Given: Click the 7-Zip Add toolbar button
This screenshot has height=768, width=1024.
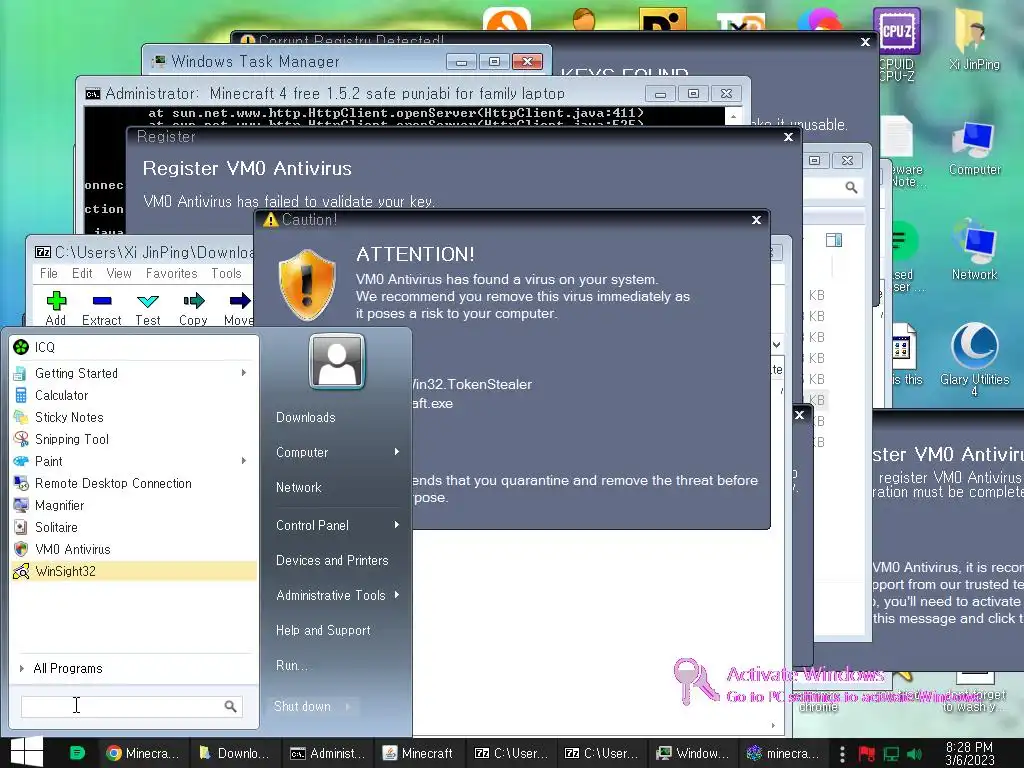Looking at the screenshot, I should (56, 308).
